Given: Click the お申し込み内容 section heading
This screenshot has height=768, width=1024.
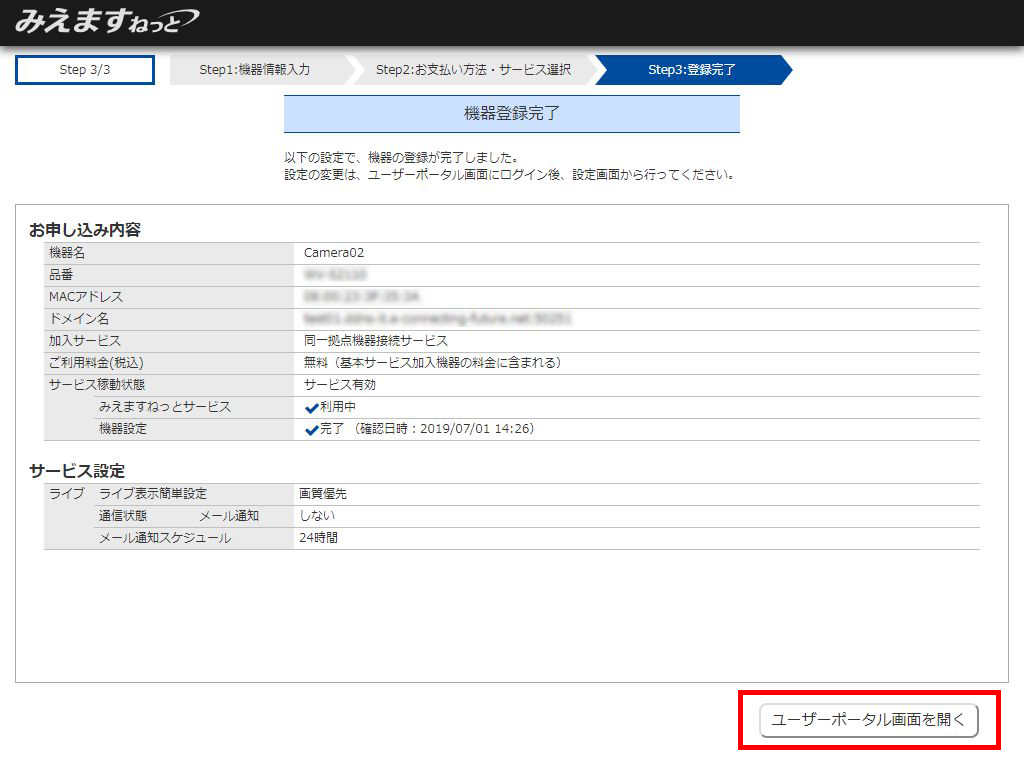Looking at the screenshot, I should [x=85, y=230].
